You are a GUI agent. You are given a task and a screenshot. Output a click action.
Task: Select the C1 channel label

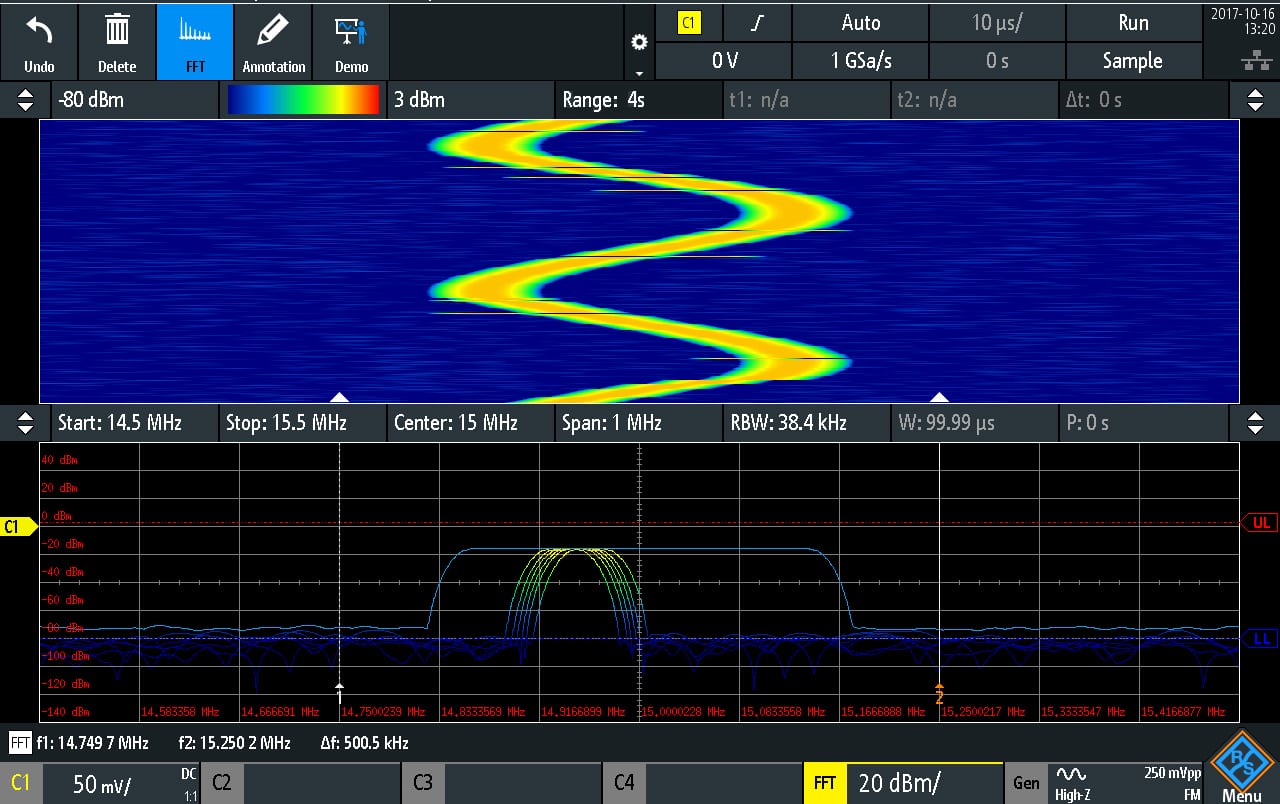pyautogui.click(x=20, y=783)
